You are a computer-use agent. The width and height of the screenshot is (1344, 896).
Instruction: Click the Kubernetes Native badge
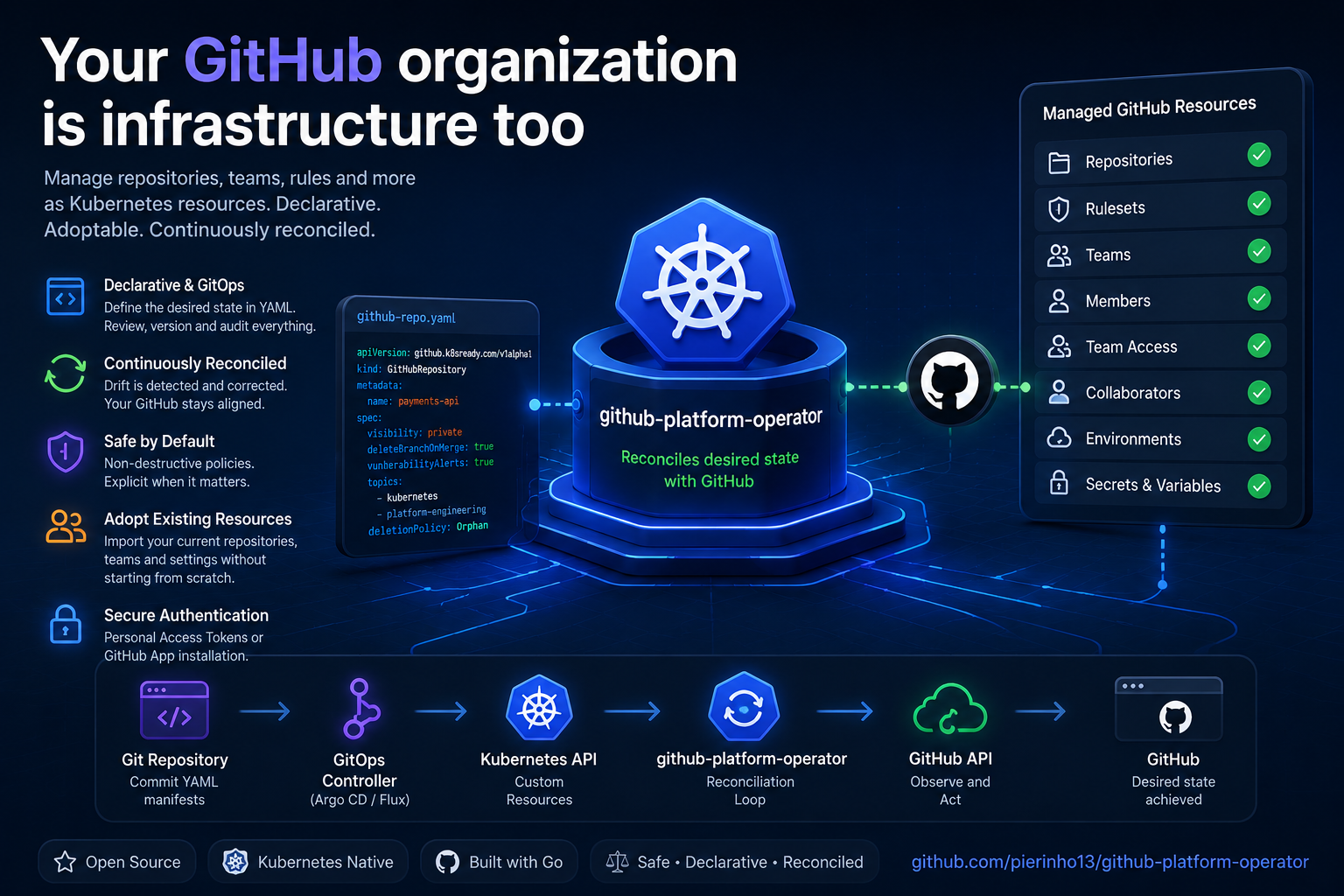coord(308,862)
